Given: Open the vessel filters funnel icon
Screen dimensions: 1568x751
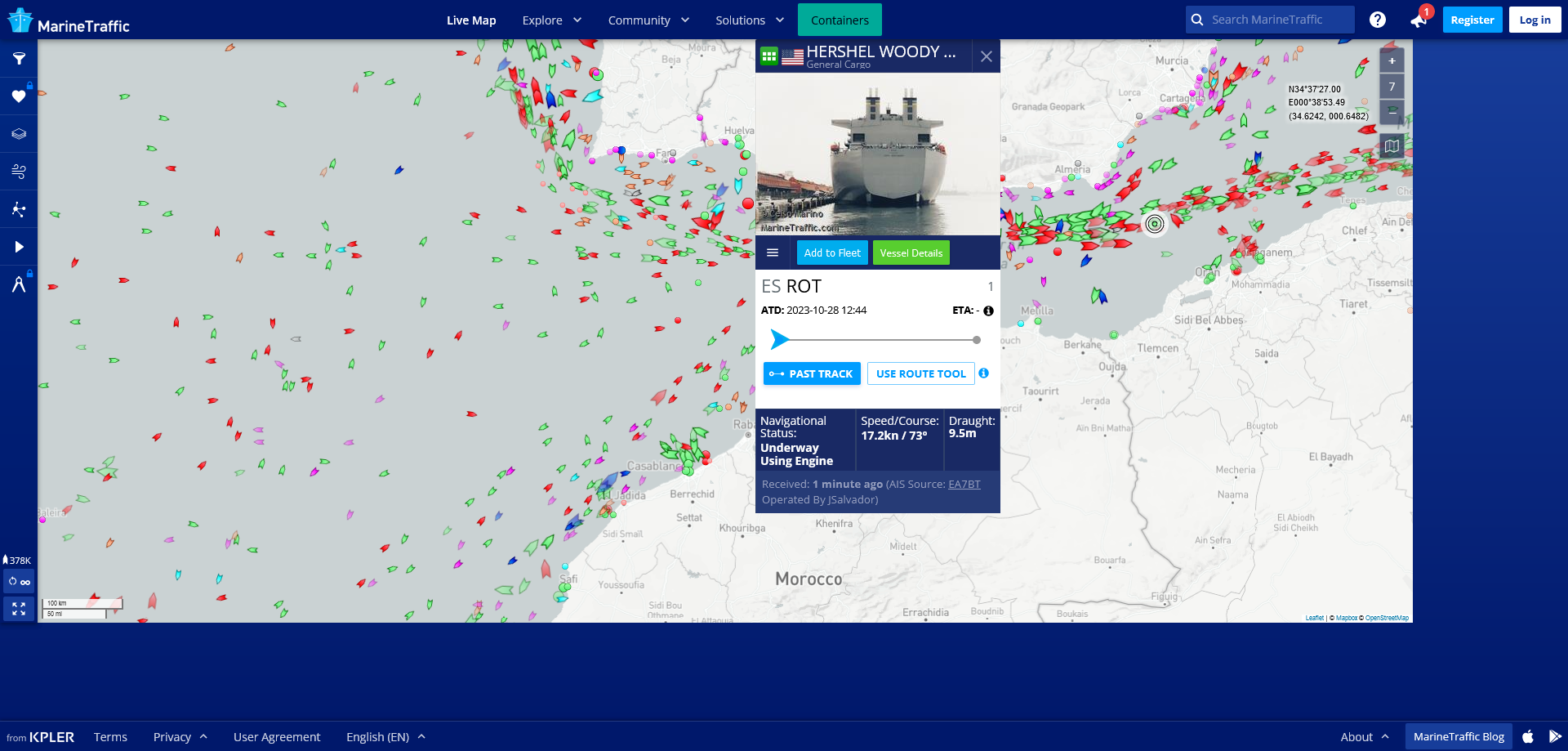Looking at the screenshot, I should [x=19, y=59].
